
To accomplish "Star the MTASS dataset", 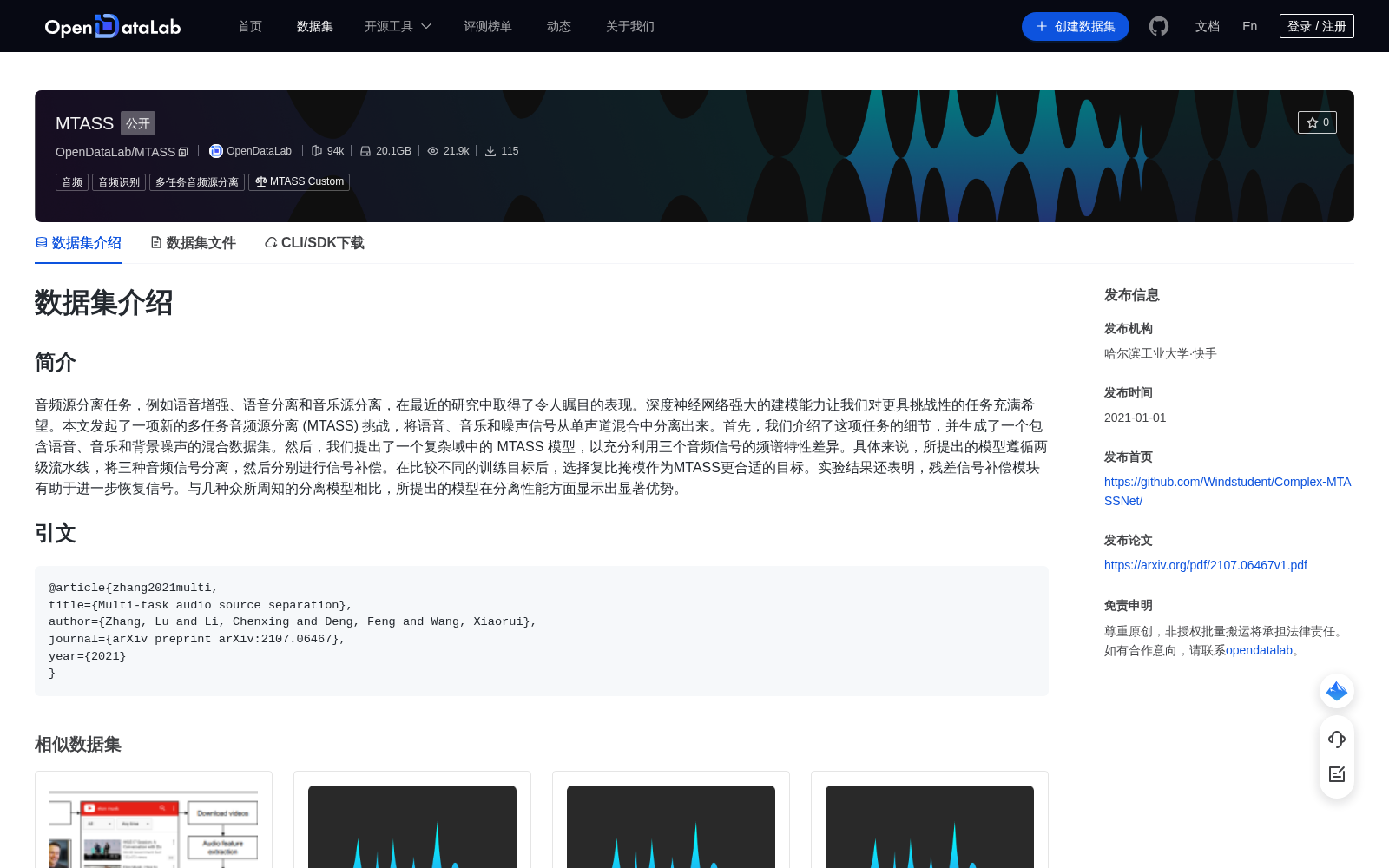I will (x=1317, y=122).
